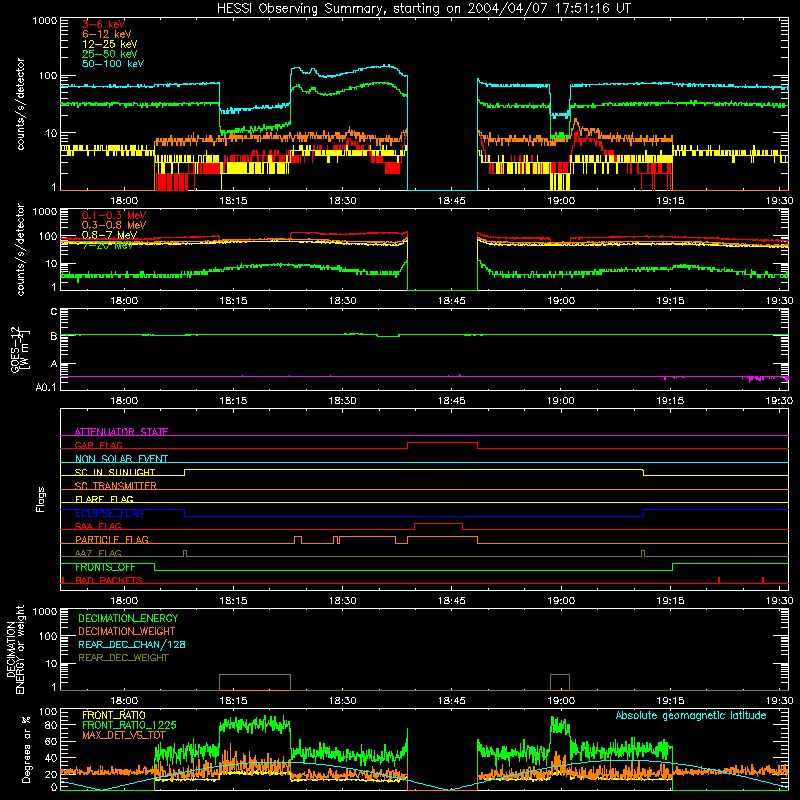Screen dimensions: 800x800
Task: Click the MAX_DET_VS_TOT legend label
Action: [x=124, y=735]
